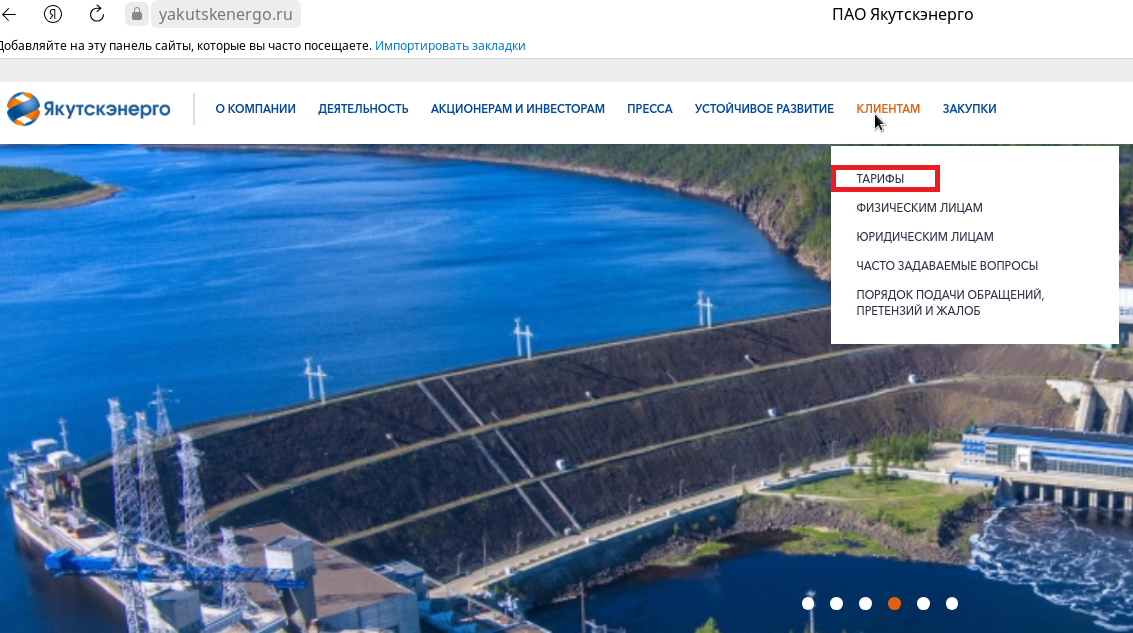The image size is (1133, 633).
Task: Go to the fifth slider dot
Action: pyautogui.click(x=923, y=603)
